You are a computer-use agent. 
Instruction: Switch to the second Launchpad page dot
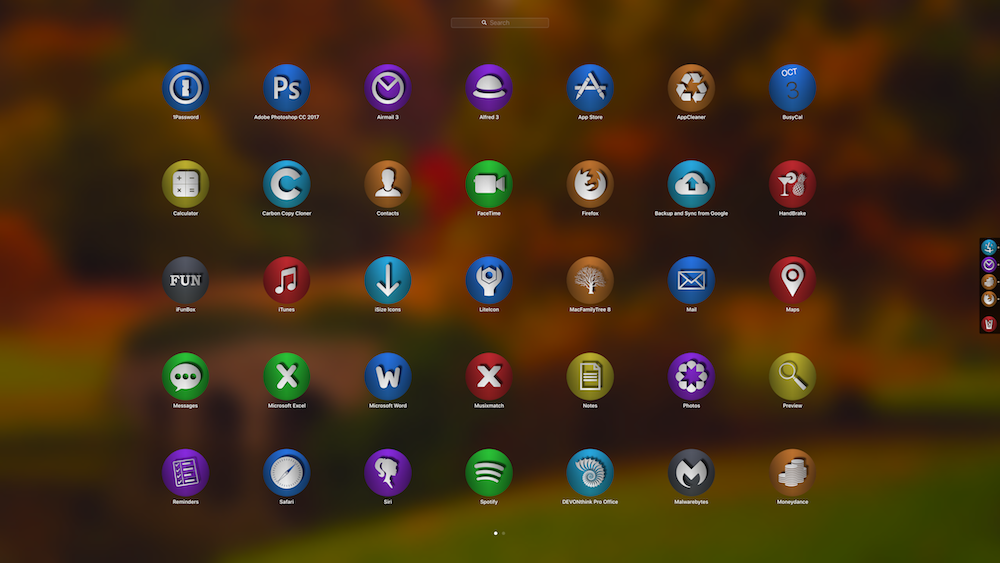[x=503, y=533]
